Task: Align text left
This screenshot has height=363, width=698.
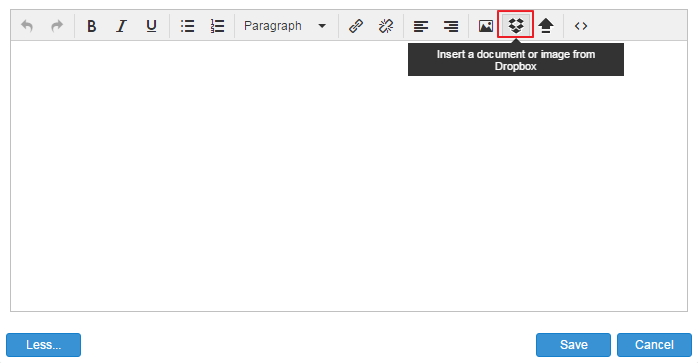Action: point(421,26)
